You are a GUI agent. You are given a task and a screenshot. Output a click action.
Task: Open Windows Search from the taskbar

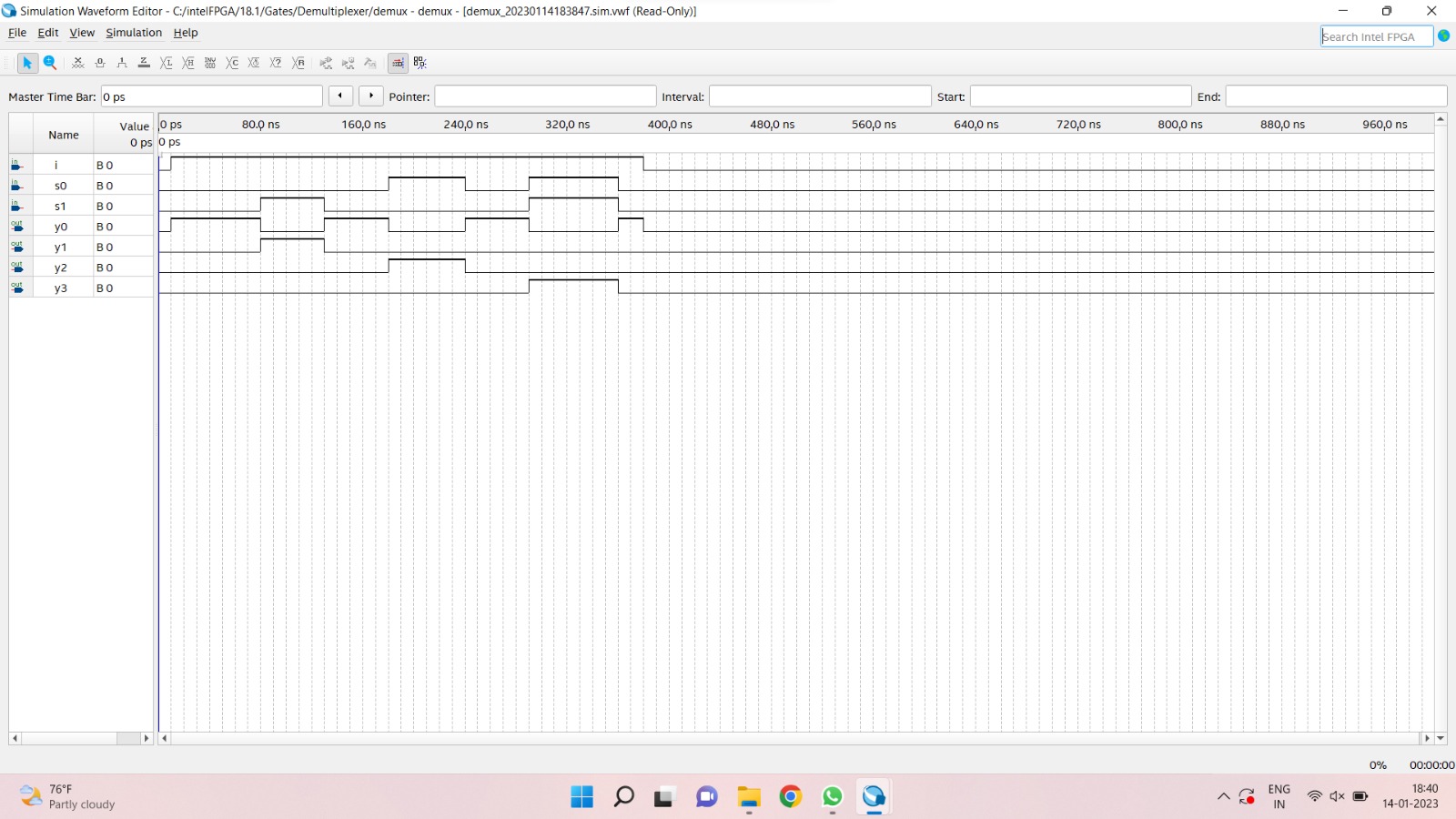(623, 796)
